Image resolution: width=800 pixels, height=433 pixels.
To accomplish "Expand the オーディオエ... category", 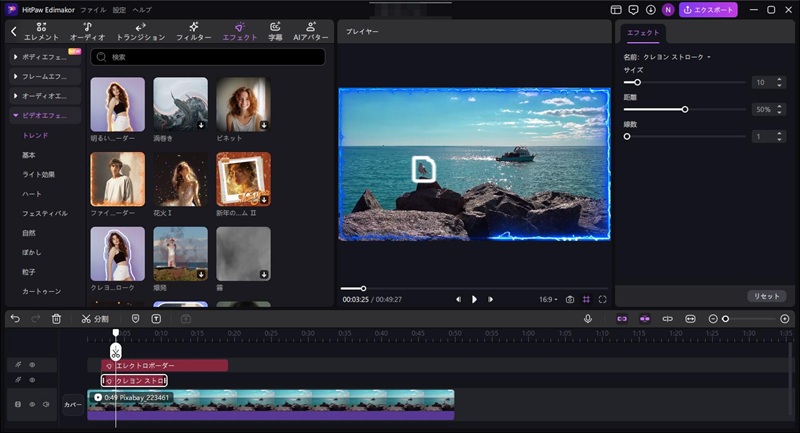I will [45, 96].
